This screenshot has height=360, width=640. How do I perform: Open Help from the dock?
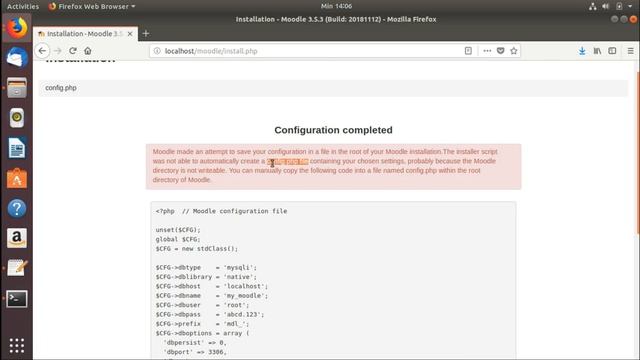(x=17, y=208)
